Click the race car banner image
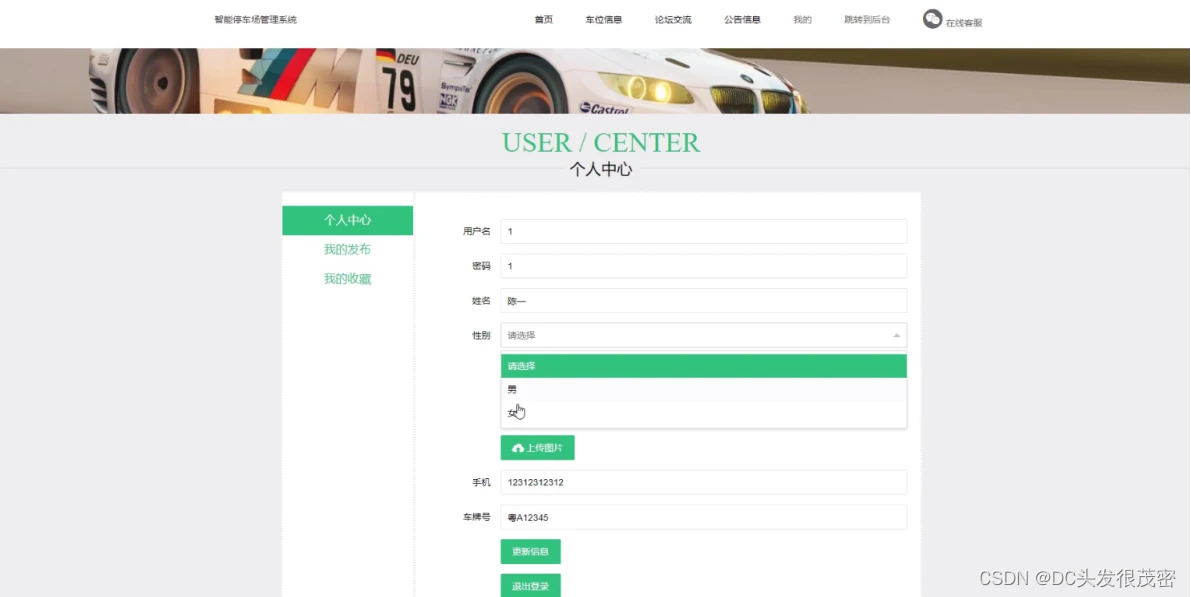 596,81
